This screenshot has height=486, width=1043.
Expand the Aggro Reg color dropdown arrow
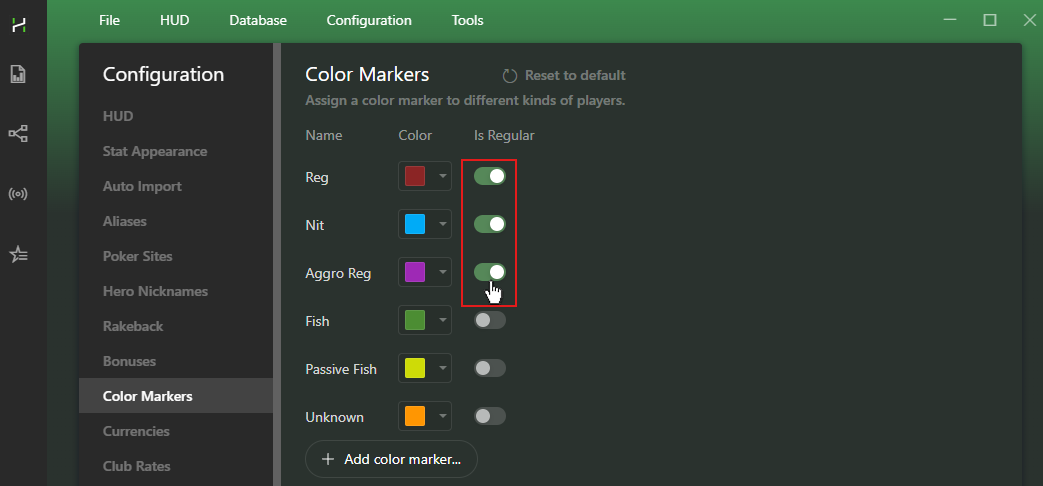tap(442, 273)
